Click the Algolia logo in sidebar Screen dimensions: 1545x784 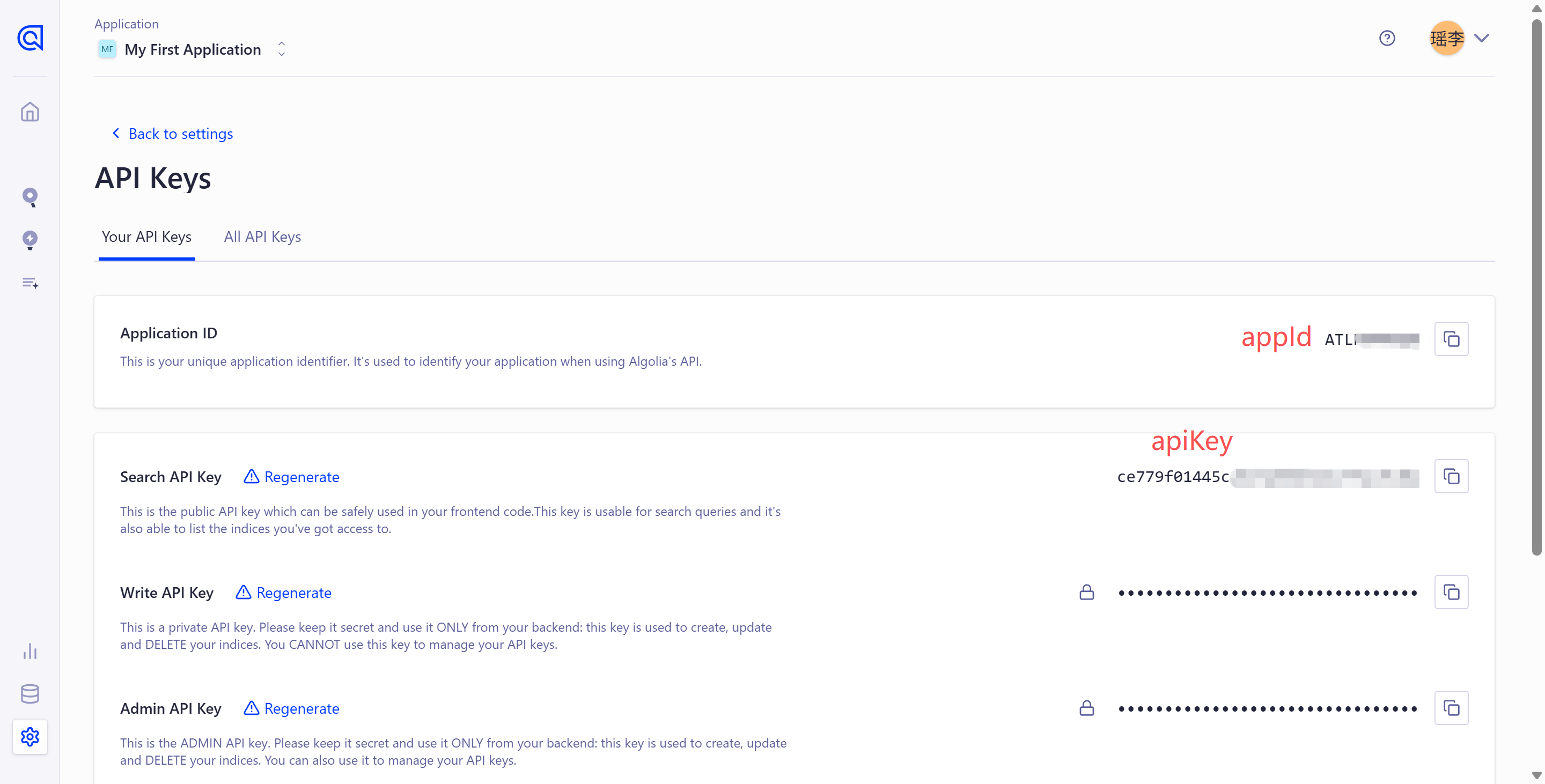pyautogui.click(x=30, y=39)
